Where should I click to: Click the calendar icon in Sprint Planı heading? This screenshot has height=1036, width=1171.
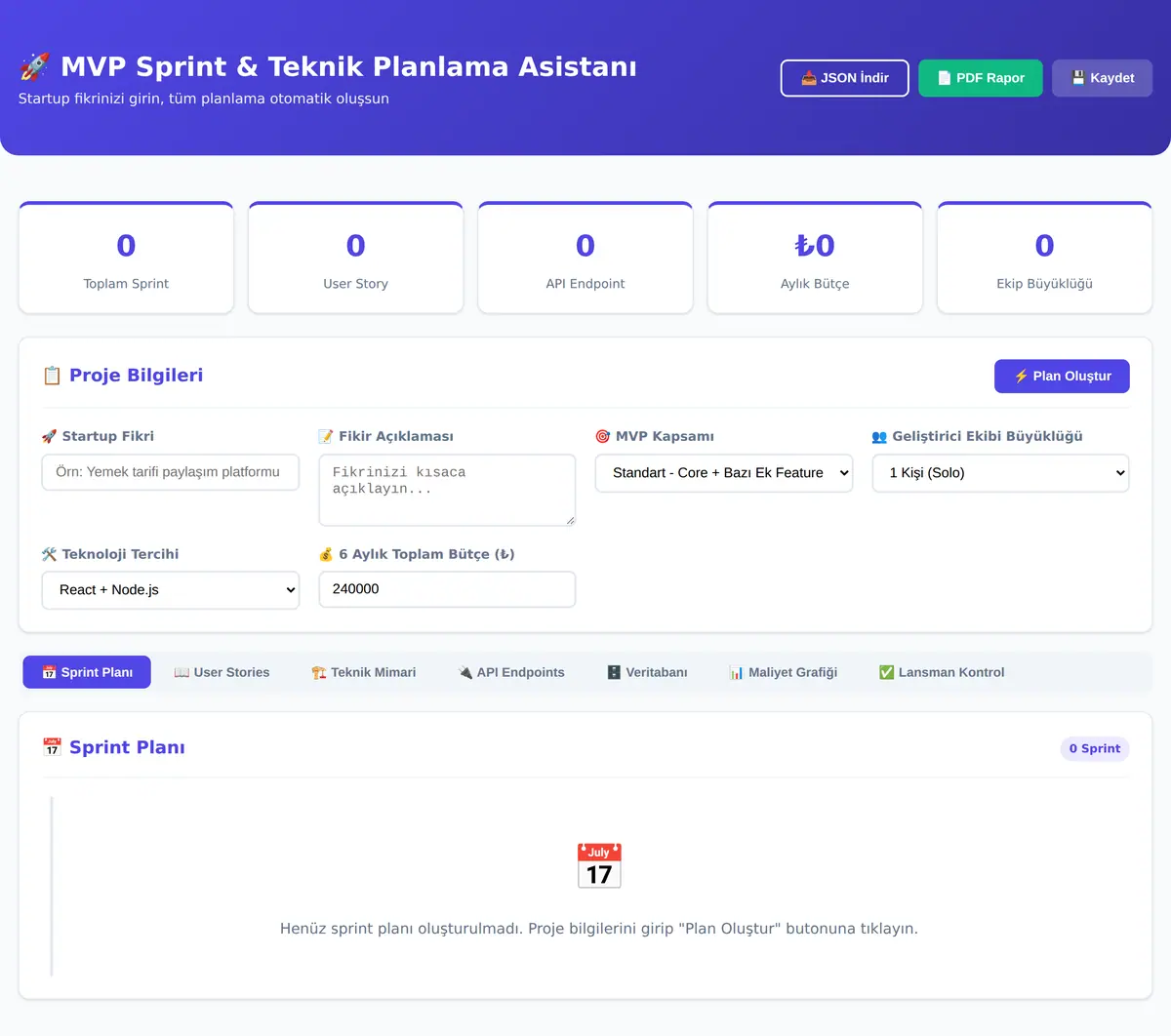pos(52,747)
